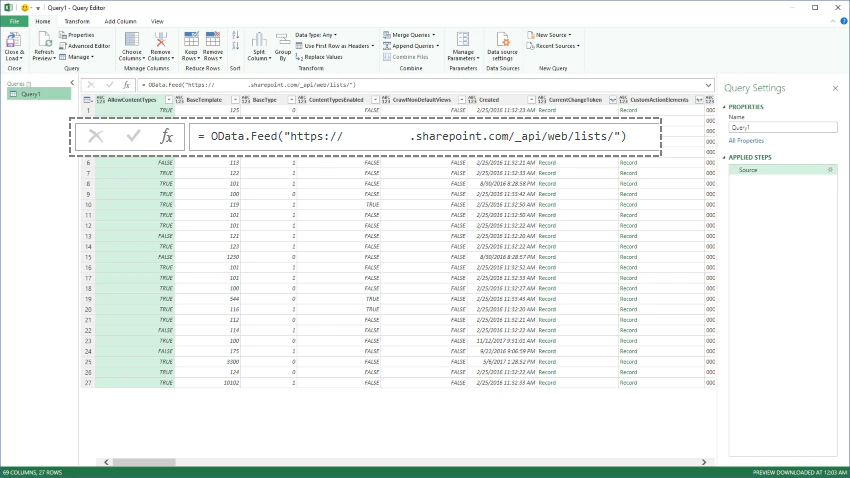Collapse the Queries pane

[x=72, y=83]
